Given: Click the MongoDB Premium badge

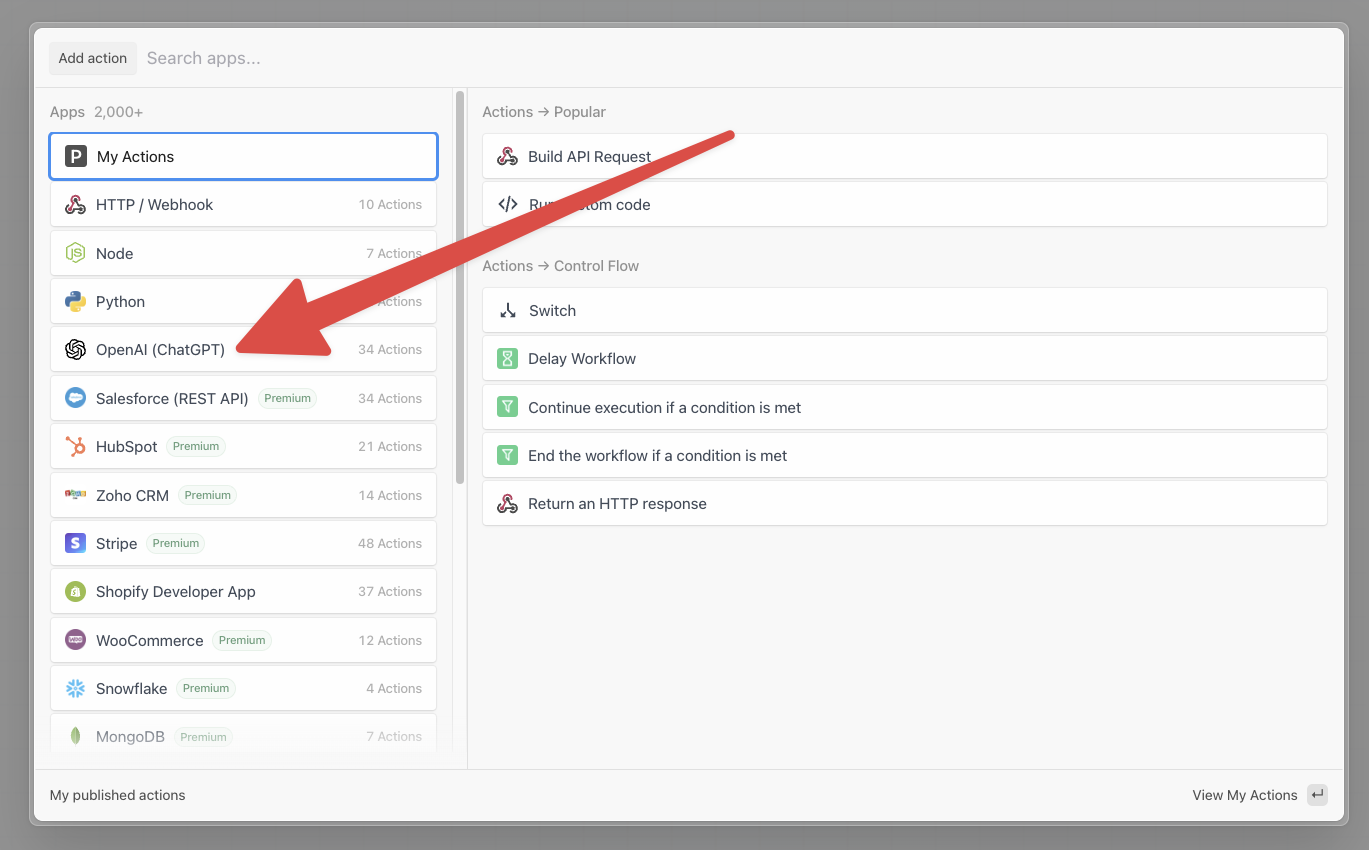Looking at the screenshot, I should 203,737.
